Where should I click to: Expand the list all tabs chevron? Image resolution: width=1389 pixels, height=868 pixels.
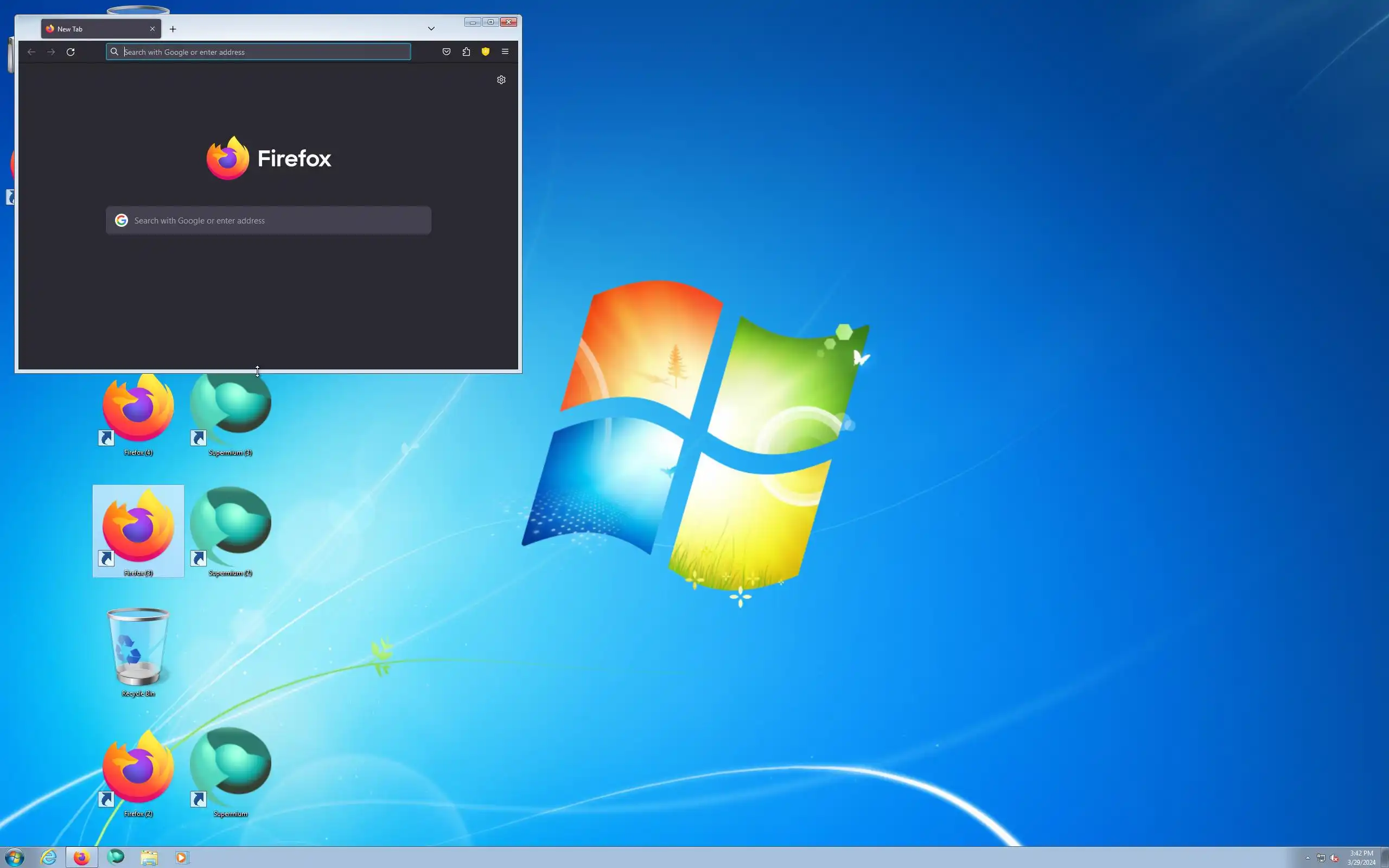click(x=431, y=29)
